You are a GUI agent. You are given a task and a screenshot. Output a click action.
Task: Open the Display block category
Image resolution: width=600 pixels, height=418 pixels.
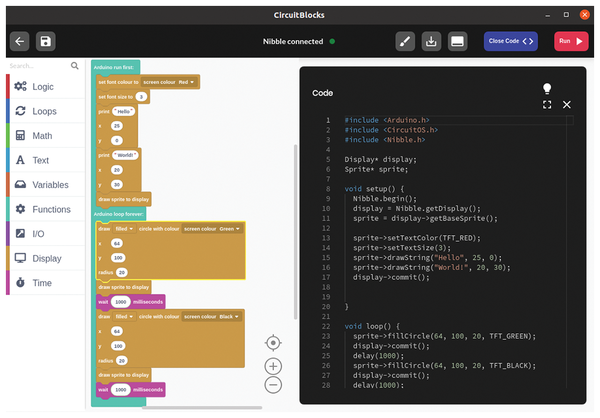click(x=46, y=258)
